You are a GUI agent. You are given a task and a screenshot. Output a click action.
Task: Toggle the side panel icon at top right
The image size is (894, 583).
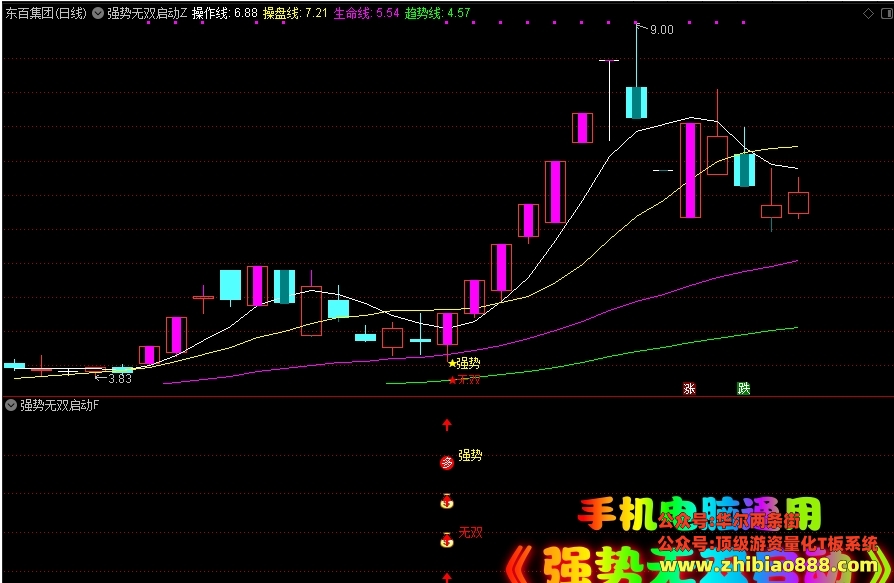tap(887, 13)
